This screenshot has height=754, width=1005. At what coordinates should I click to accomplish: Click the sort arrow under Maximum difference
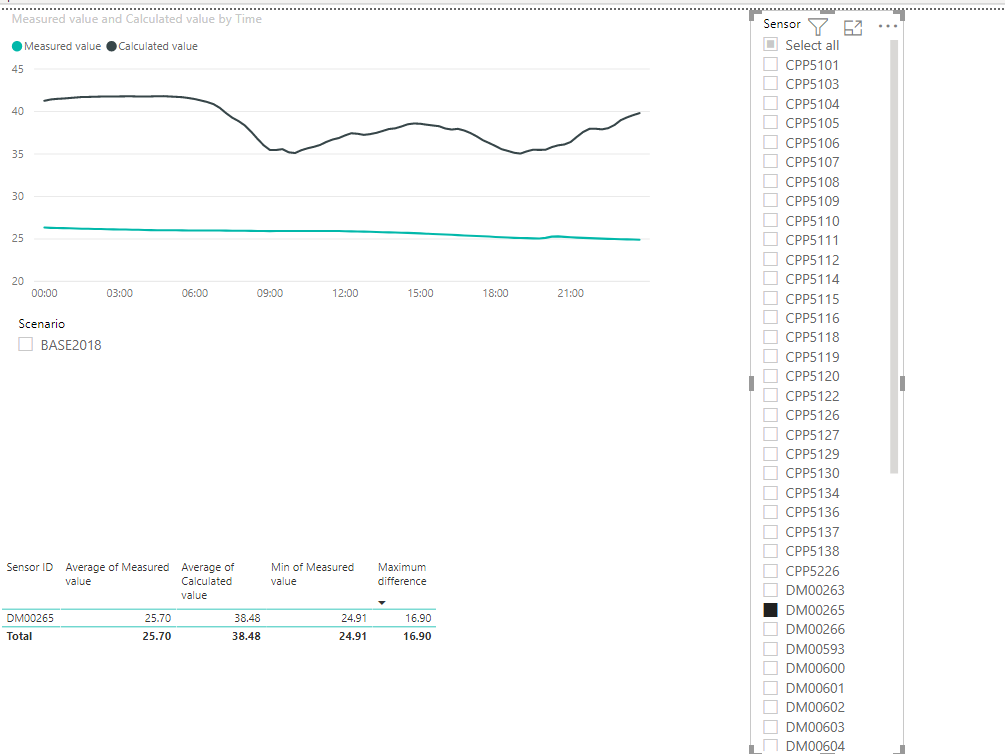click(382, 603)
